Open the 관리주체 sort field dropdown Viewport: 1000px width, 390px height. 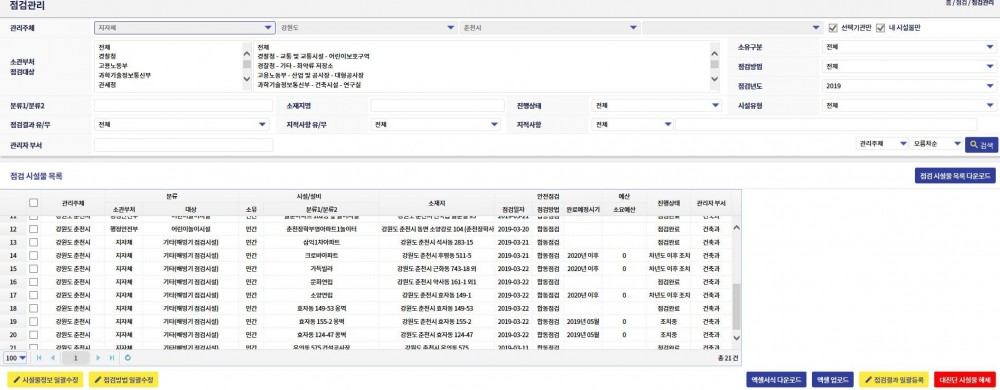click(882, 145)
